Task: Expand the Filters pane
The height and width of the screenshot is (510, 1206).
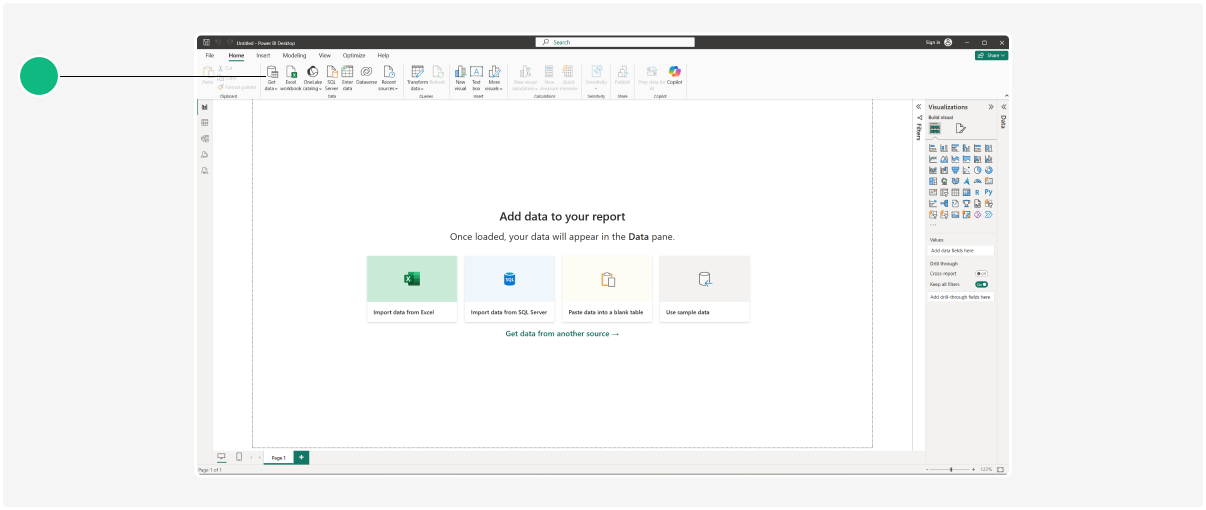Action: (919, 107)
